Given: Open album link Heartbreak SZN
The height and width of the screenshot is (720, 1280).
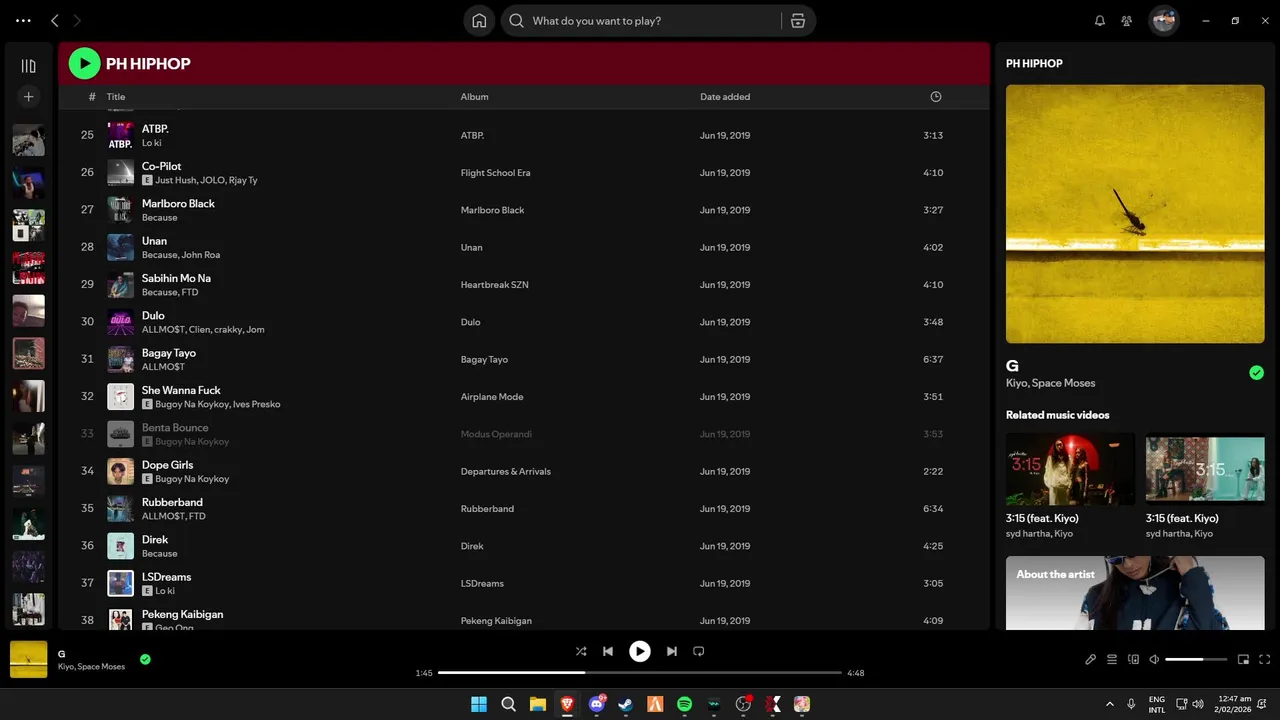Looking at the screenshot, I should (494, 285).
